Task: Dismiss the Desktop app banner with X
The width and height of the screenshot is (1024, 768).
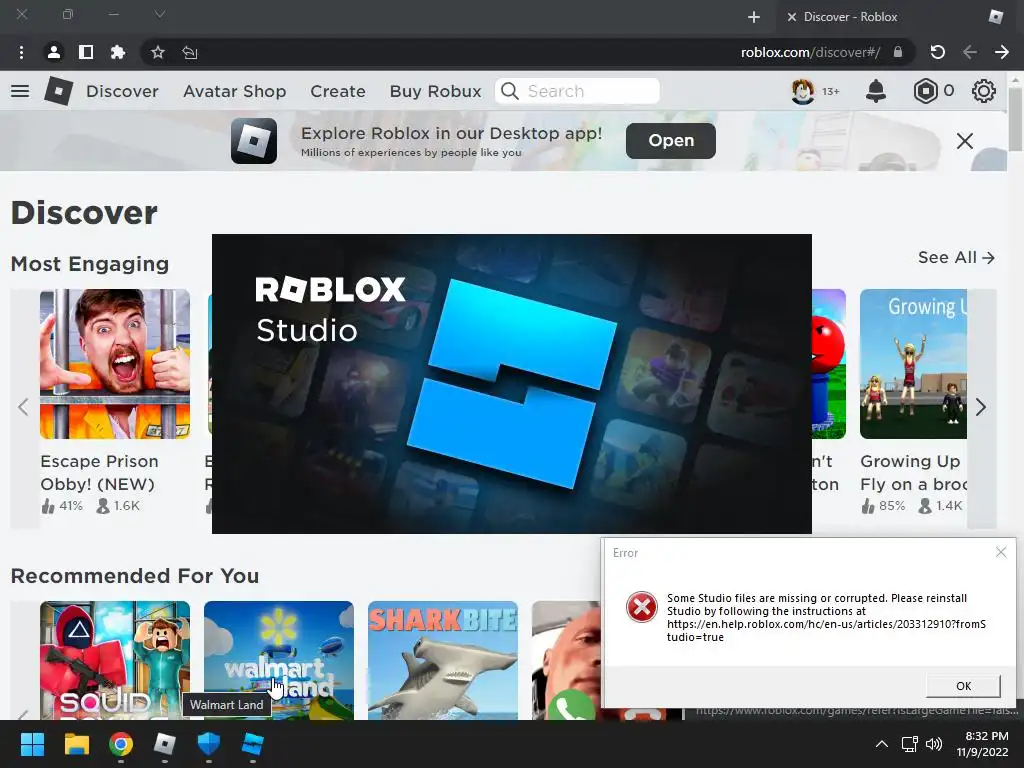Action: coord(965,141)
